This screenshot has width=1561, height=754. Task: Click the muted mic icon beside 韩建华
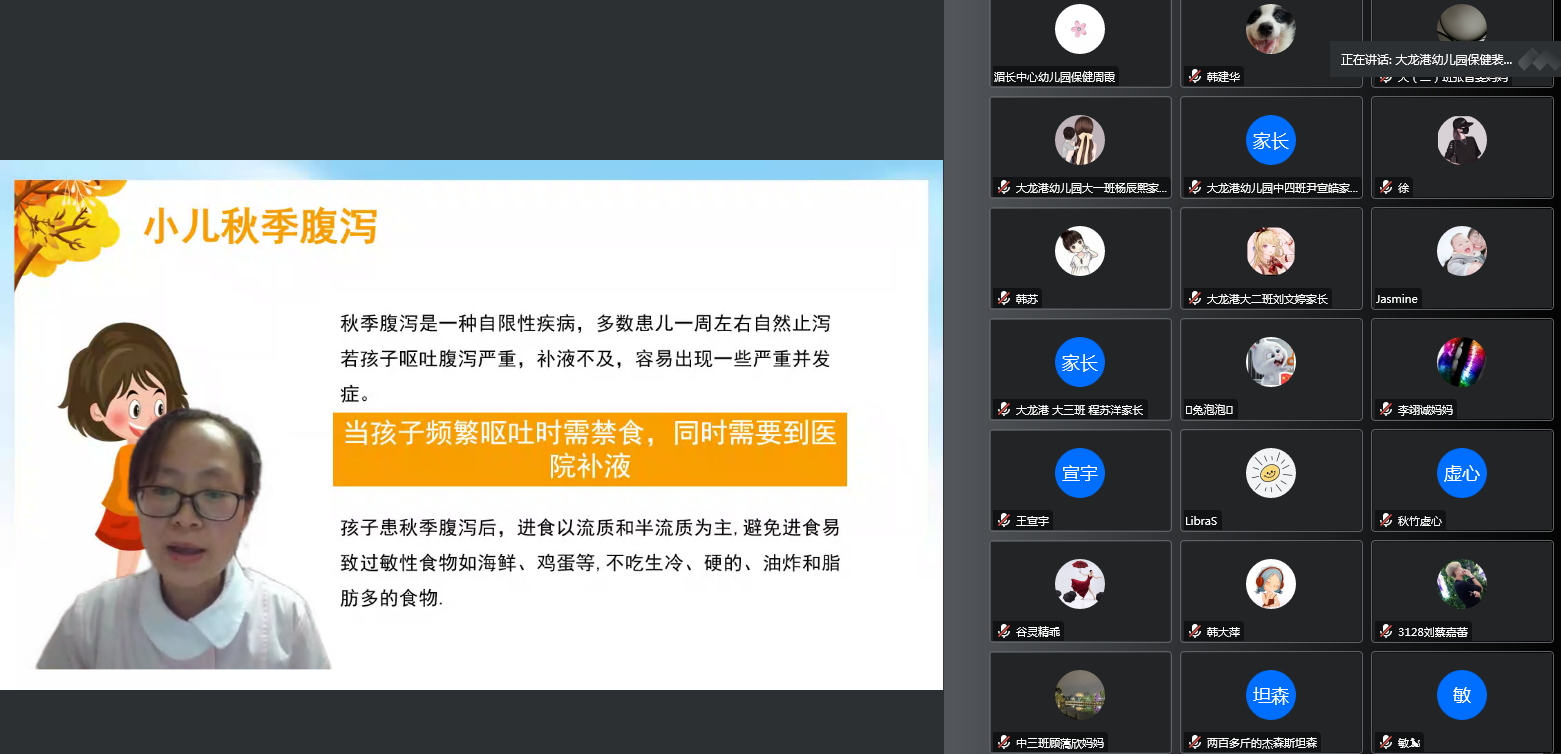[x=1194, y=76]
